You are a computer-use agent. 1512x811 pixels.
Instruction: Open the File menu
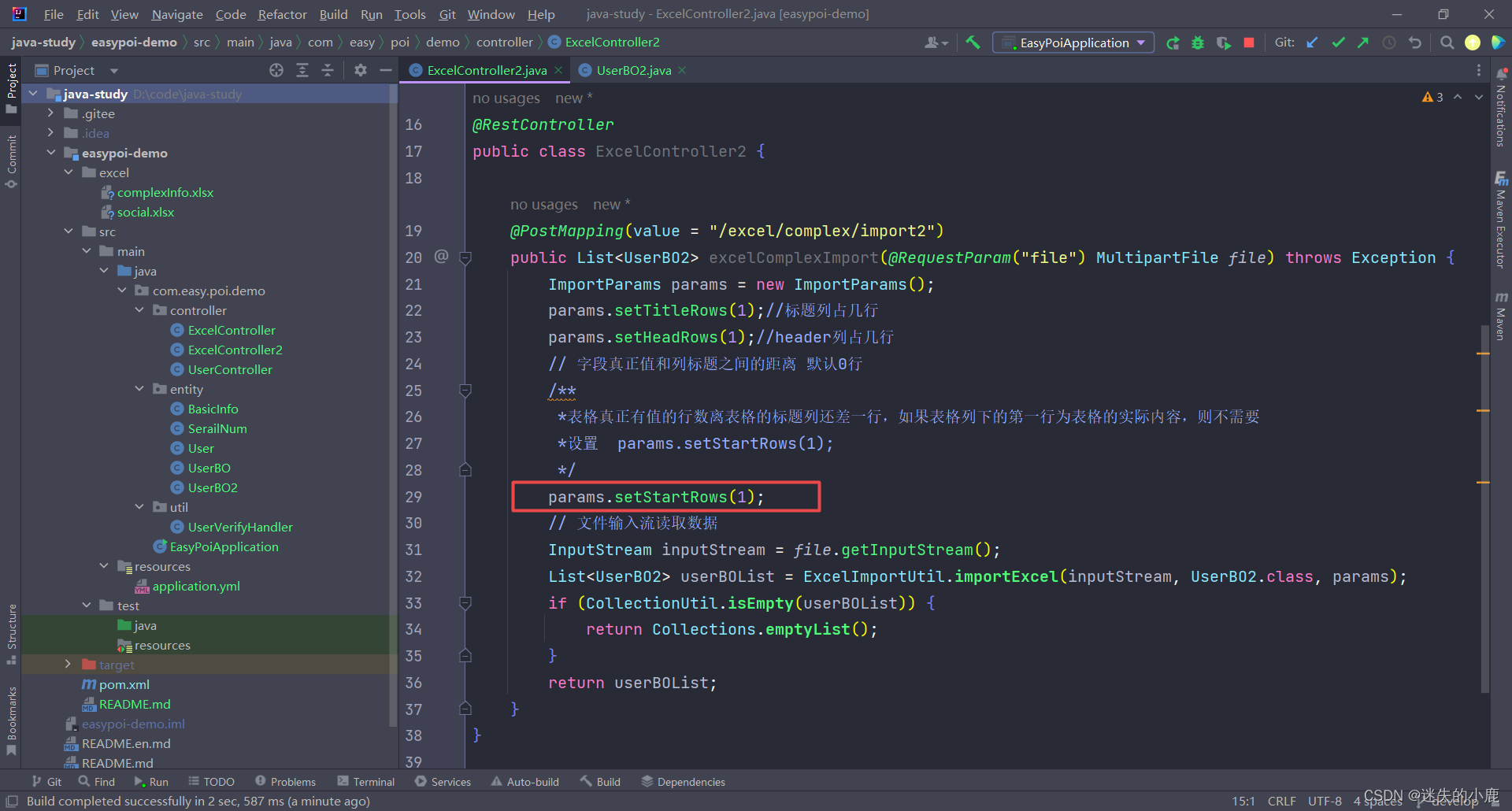(x=54, y=14)
